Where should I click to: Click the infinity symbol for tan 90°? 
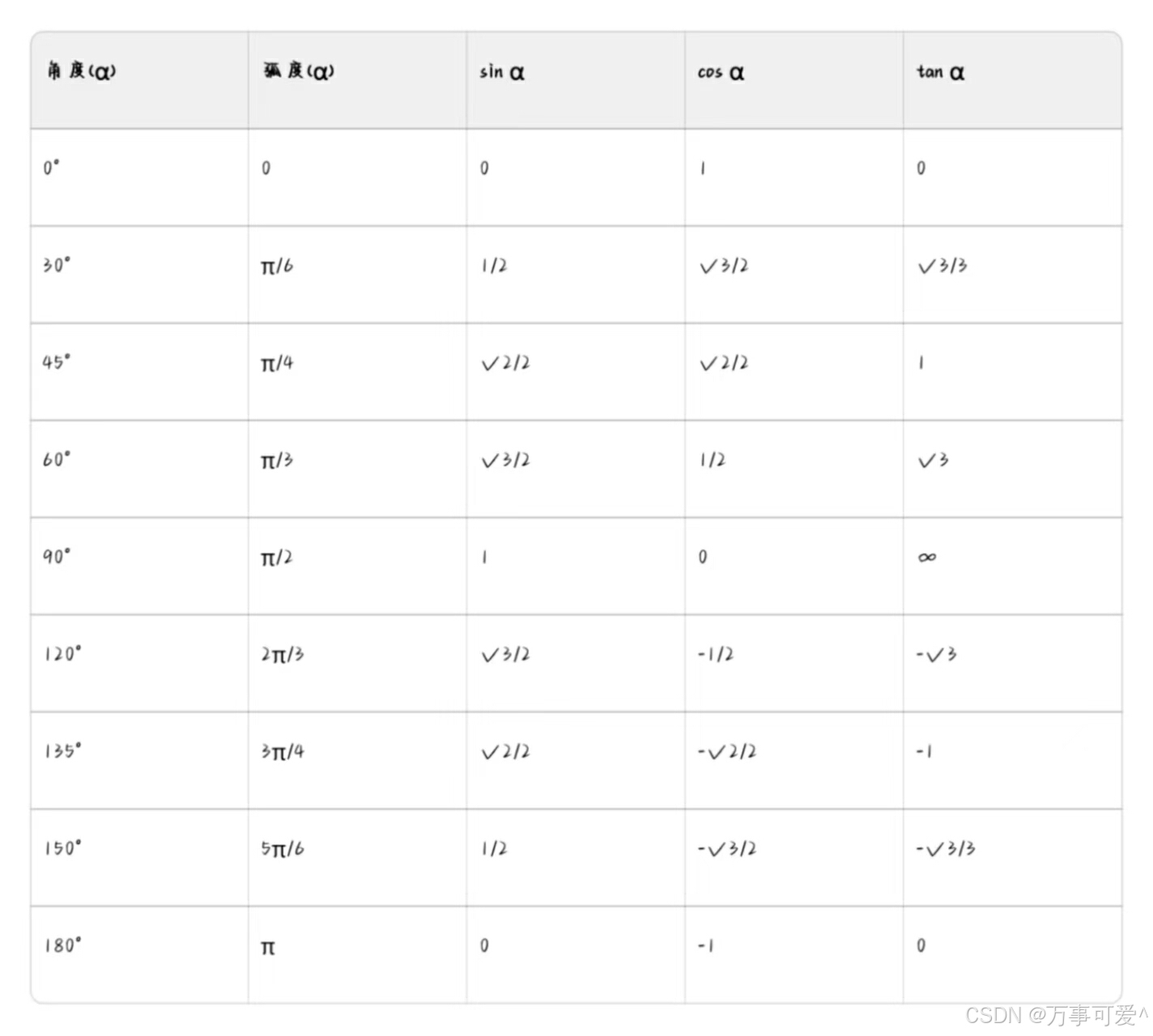pyautogui.click(x=927, y=557)
